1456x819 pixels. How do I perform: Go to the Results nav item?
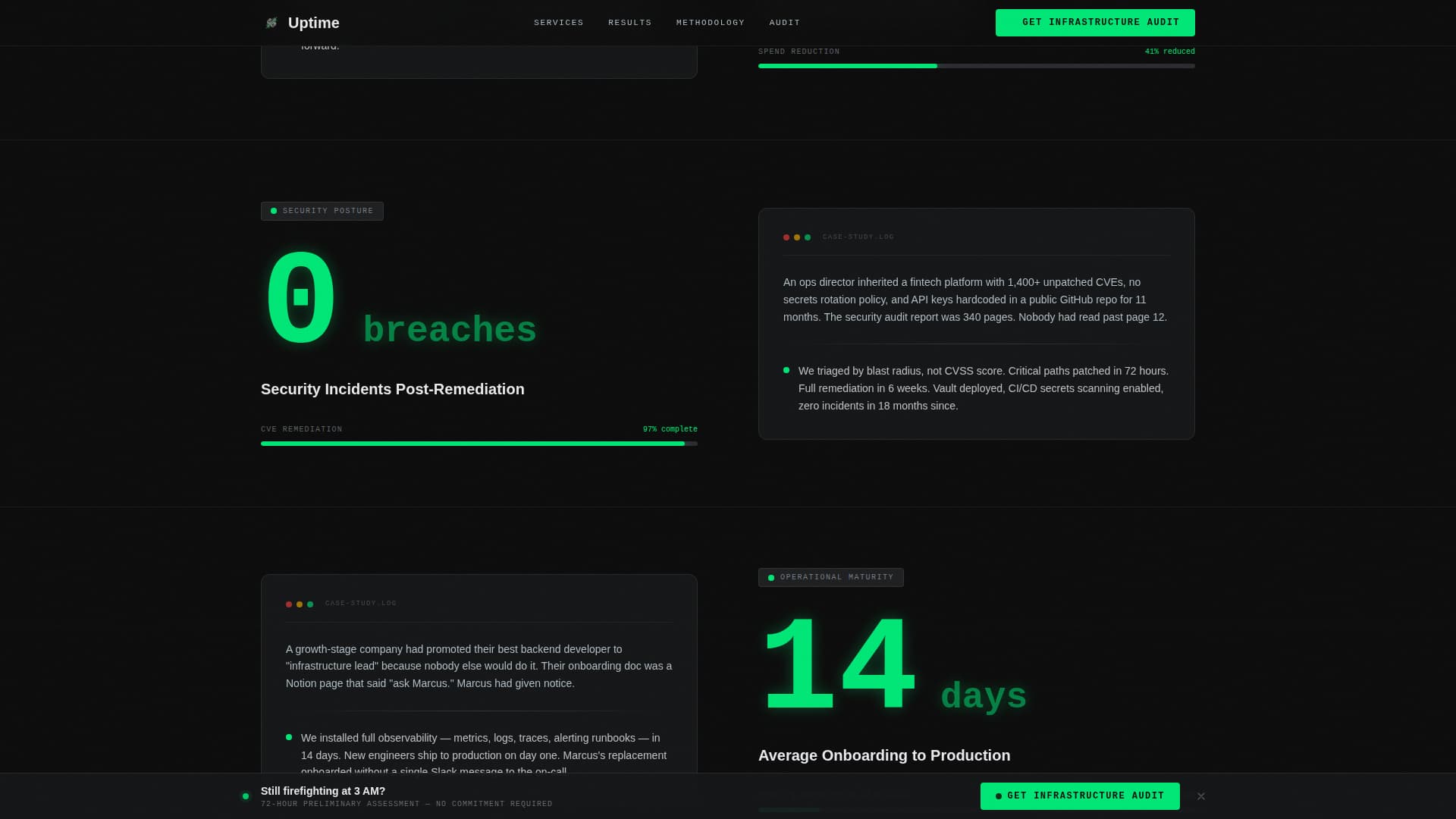click(630, 23)
